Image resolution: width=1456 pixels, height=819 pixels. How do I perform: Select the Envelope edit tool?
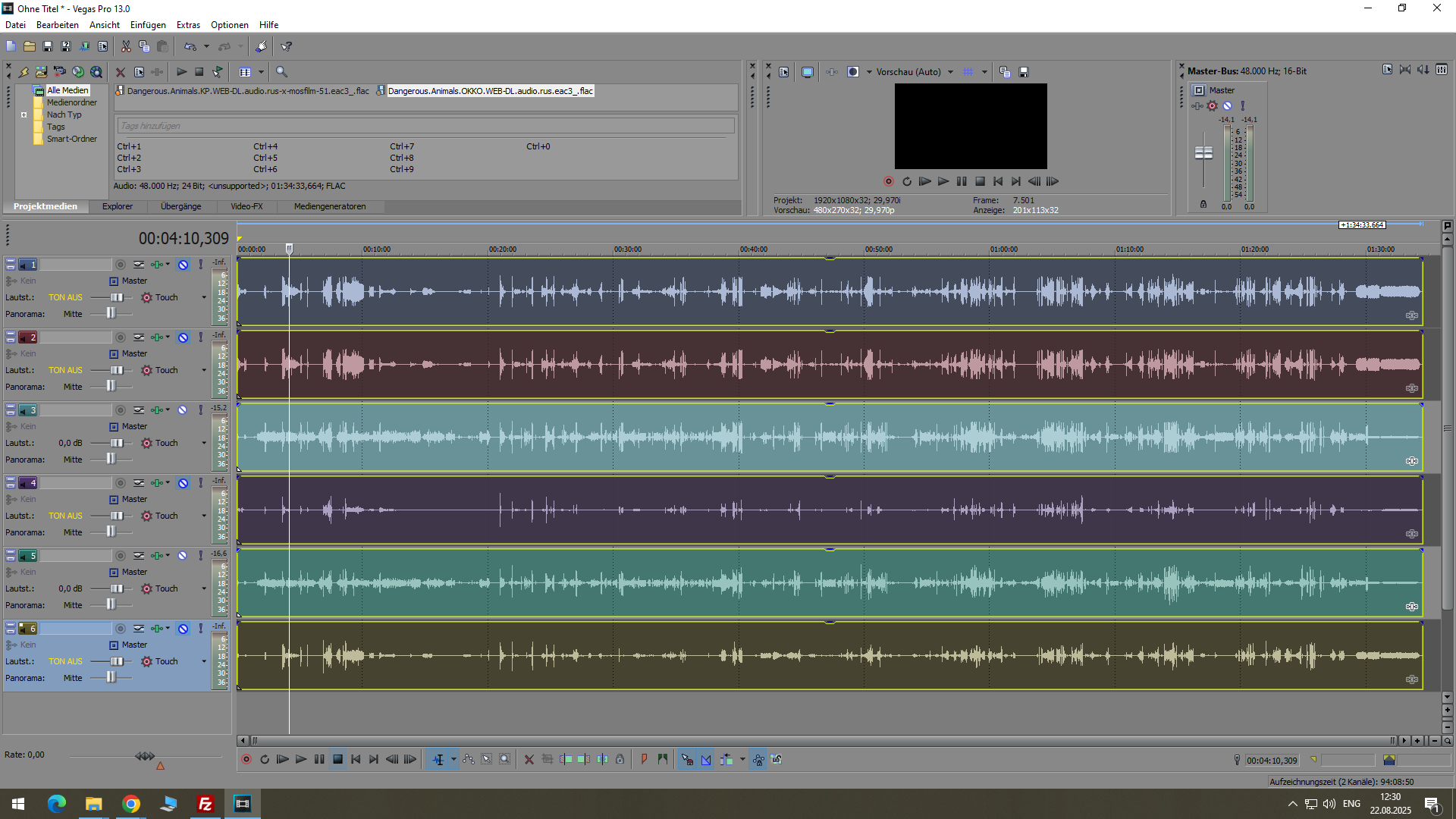[x=469, y=760]
